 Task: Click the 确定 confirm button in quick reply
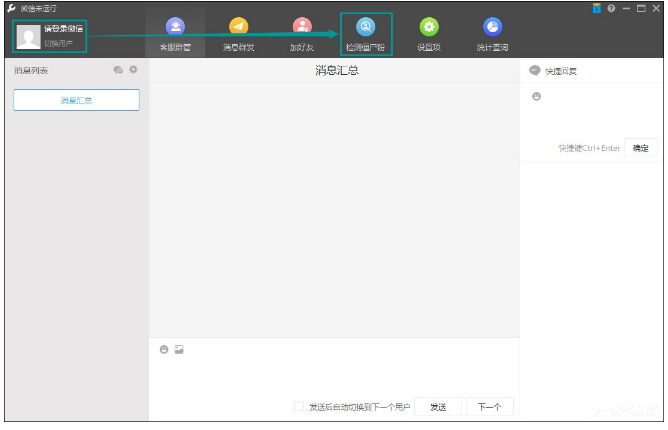640,148
